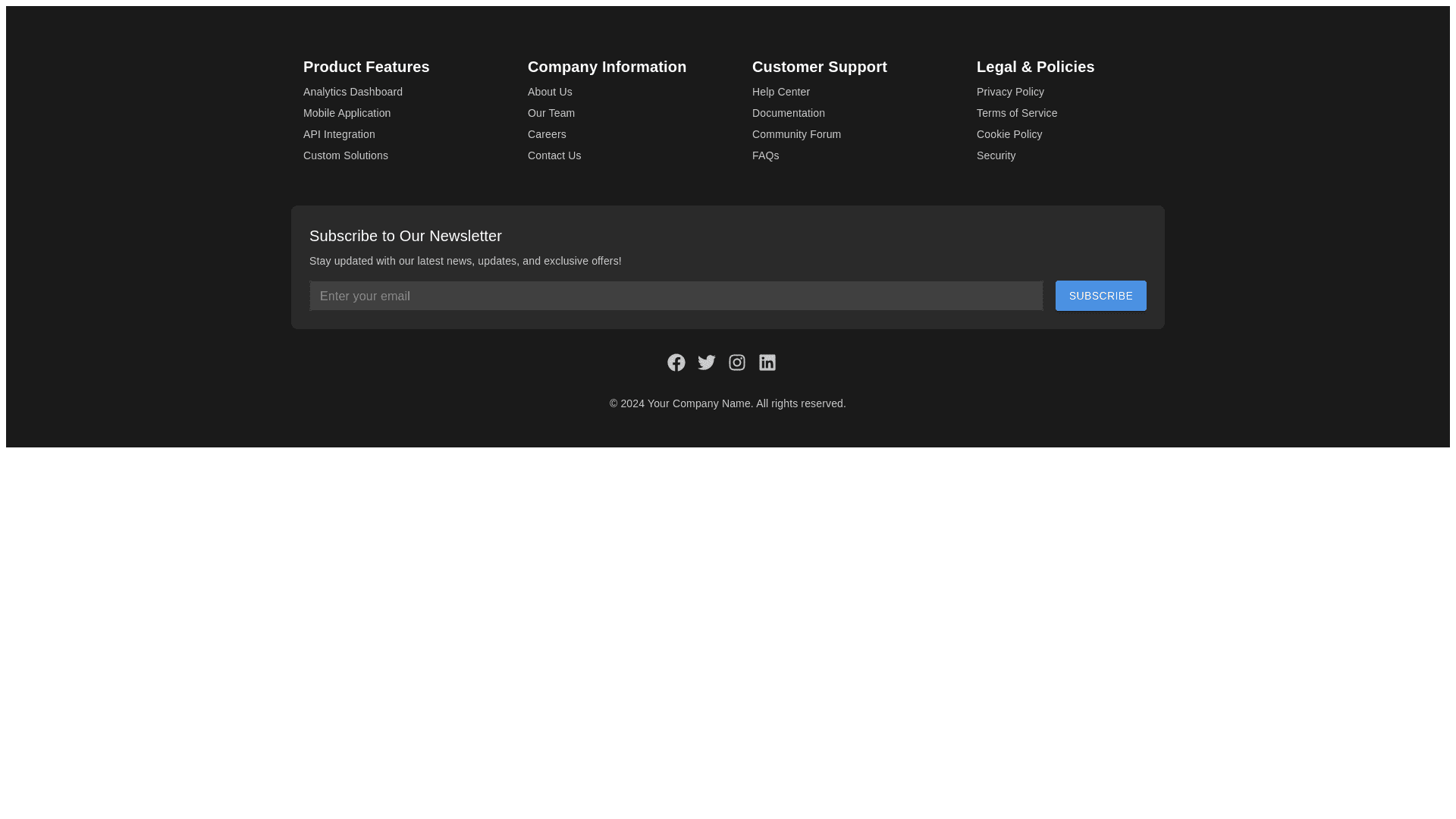Open the FAQs link
Screen dimensions: 1456x819
tap(765, 155)
